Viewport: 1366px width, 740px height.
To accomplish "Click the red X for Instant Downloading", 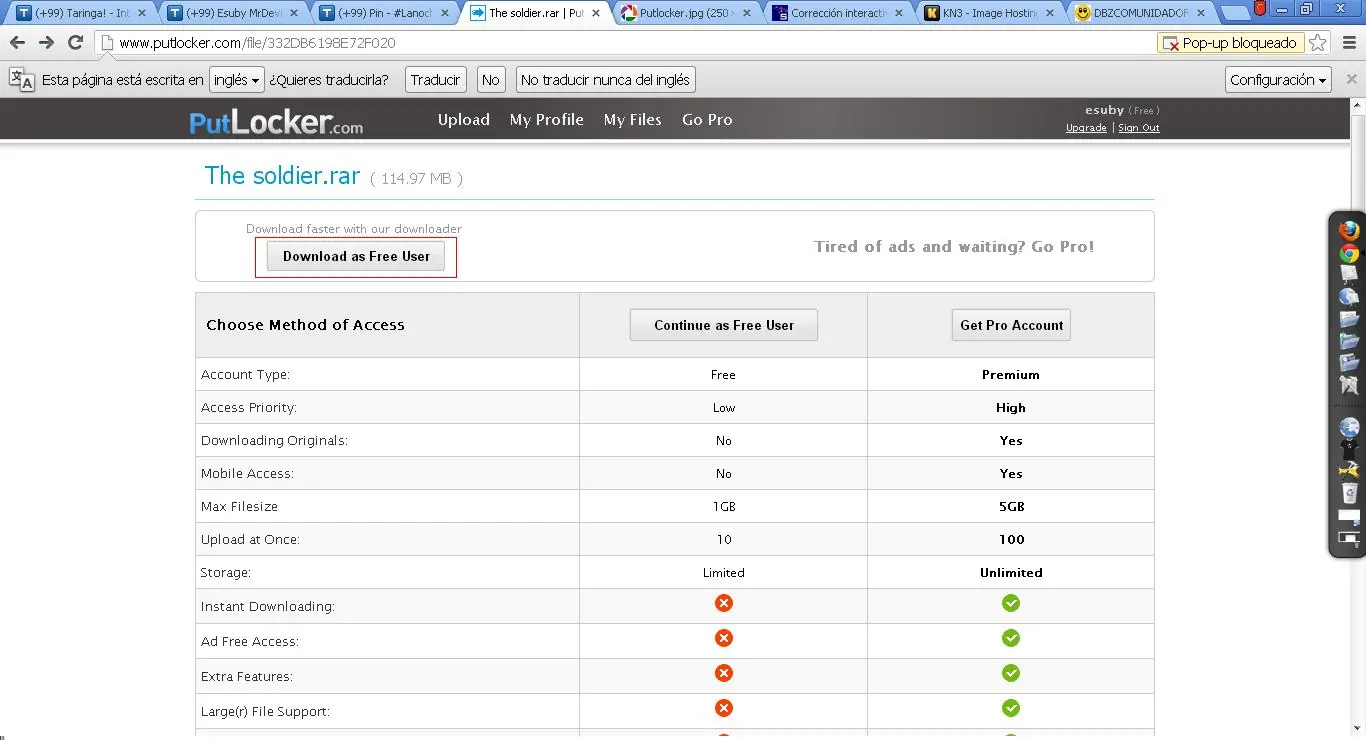I will pos(724,603).
